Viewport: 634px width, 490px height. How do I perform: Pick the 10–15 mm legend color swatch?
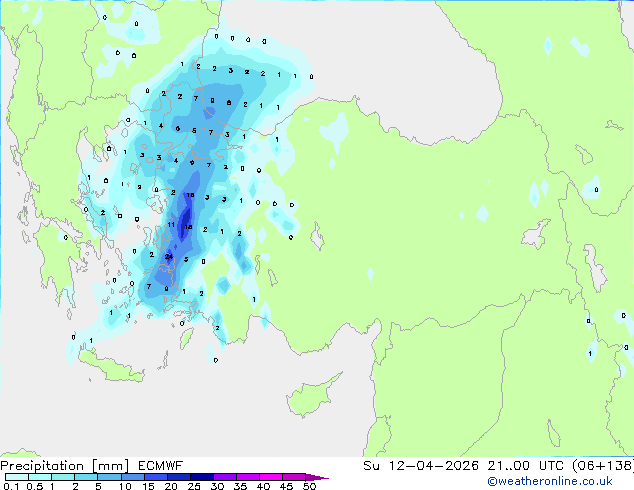tap(133, 477)
